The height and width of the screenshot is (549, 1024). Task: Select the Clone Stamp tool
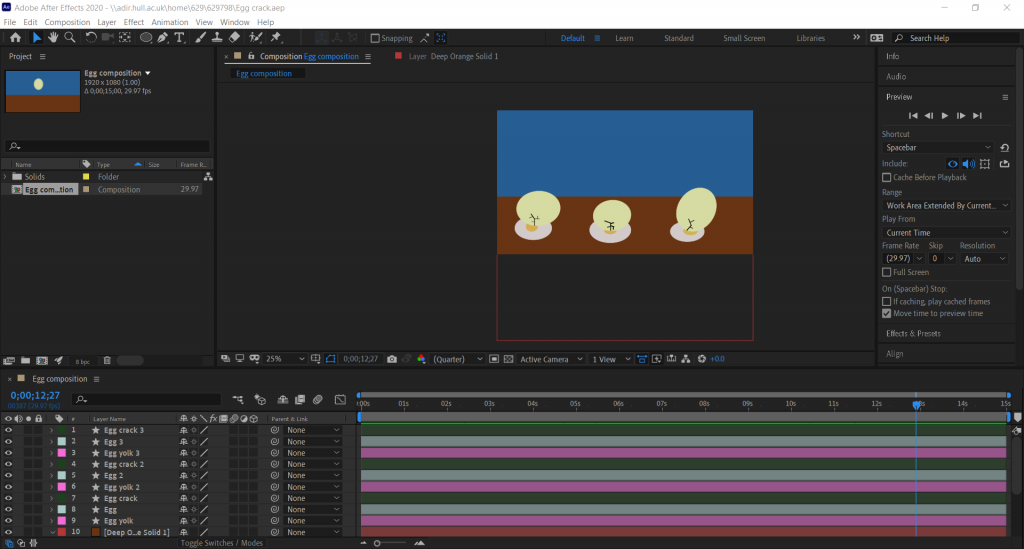(x=217, y=37)
